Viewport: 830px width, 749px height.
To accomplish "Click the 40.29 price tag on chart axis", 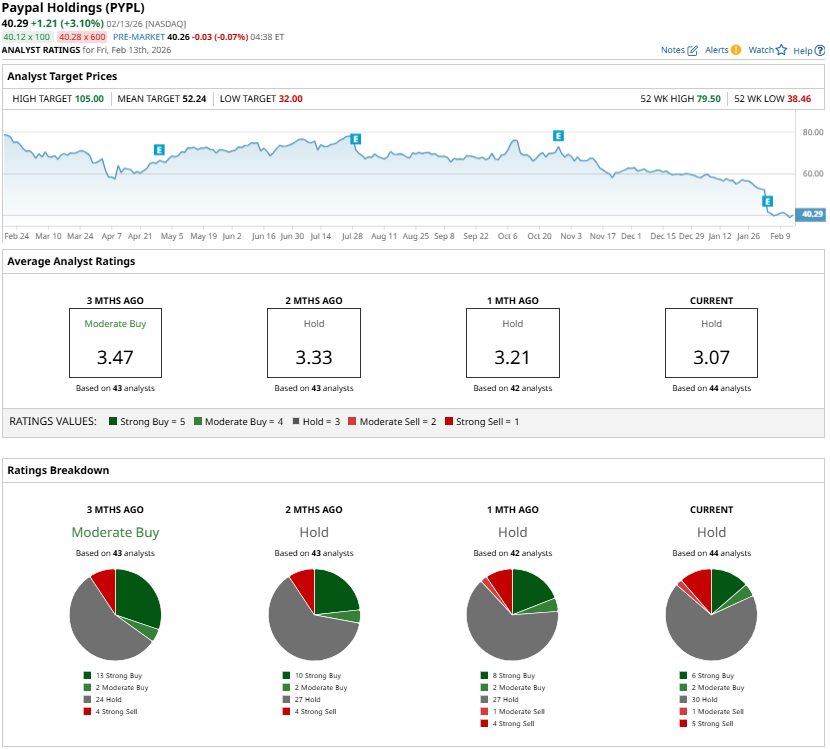I will pos(811,214).
